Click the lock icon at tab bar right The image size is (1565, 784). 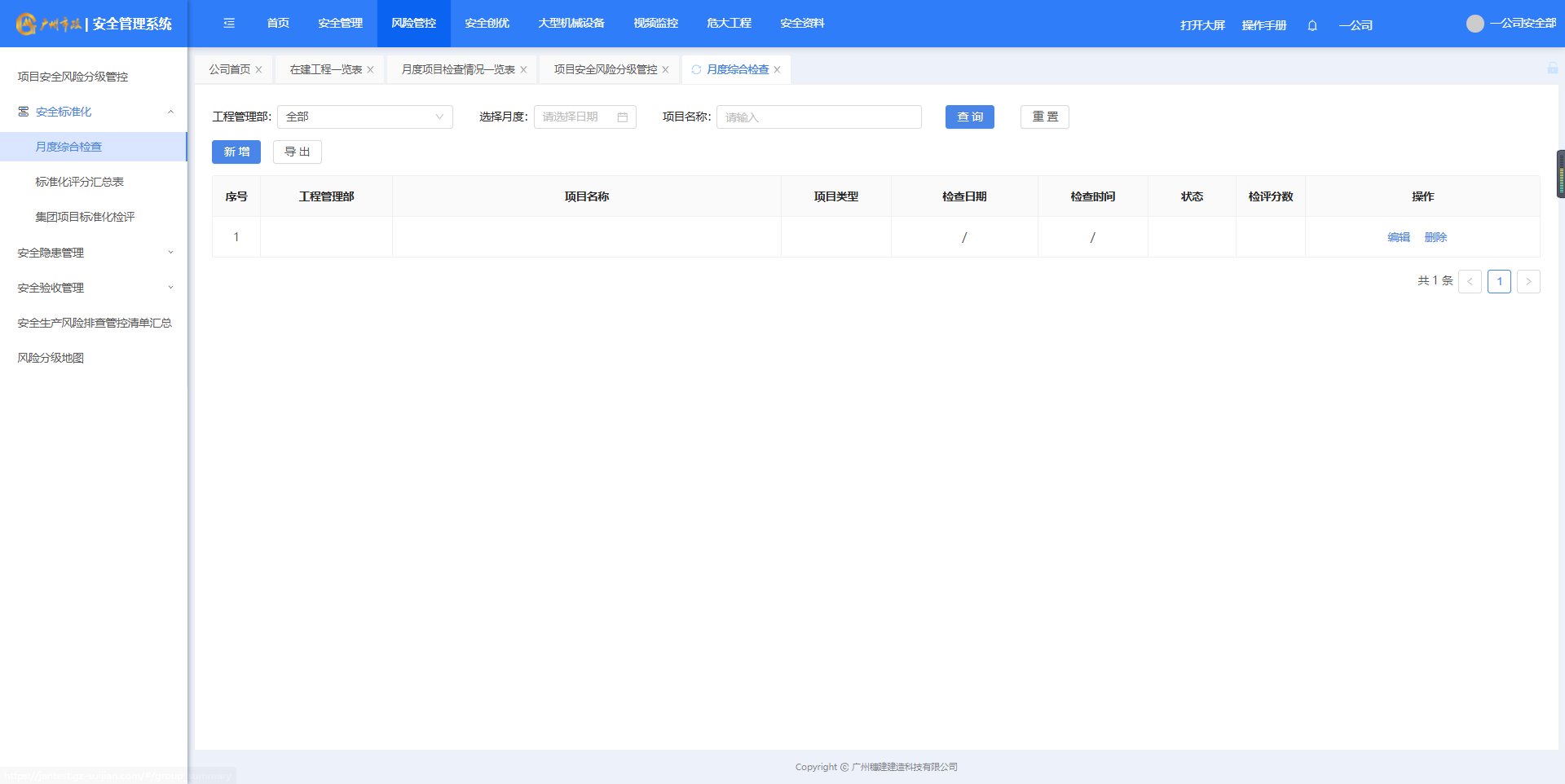pos(1552,68)
